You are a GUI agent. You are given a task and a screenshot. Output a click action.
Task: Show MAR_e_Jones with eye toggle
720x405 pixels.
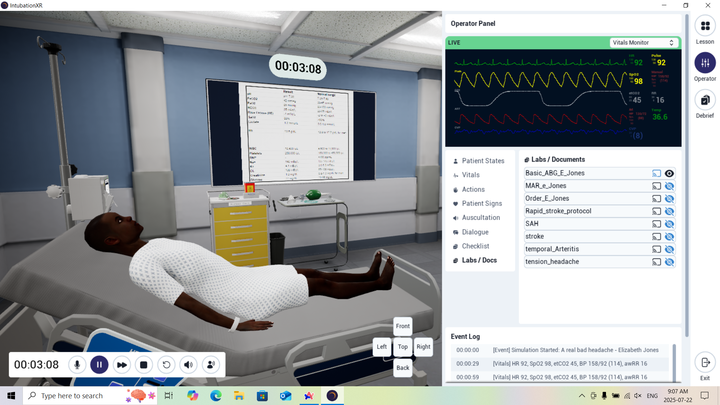(669, 186)
